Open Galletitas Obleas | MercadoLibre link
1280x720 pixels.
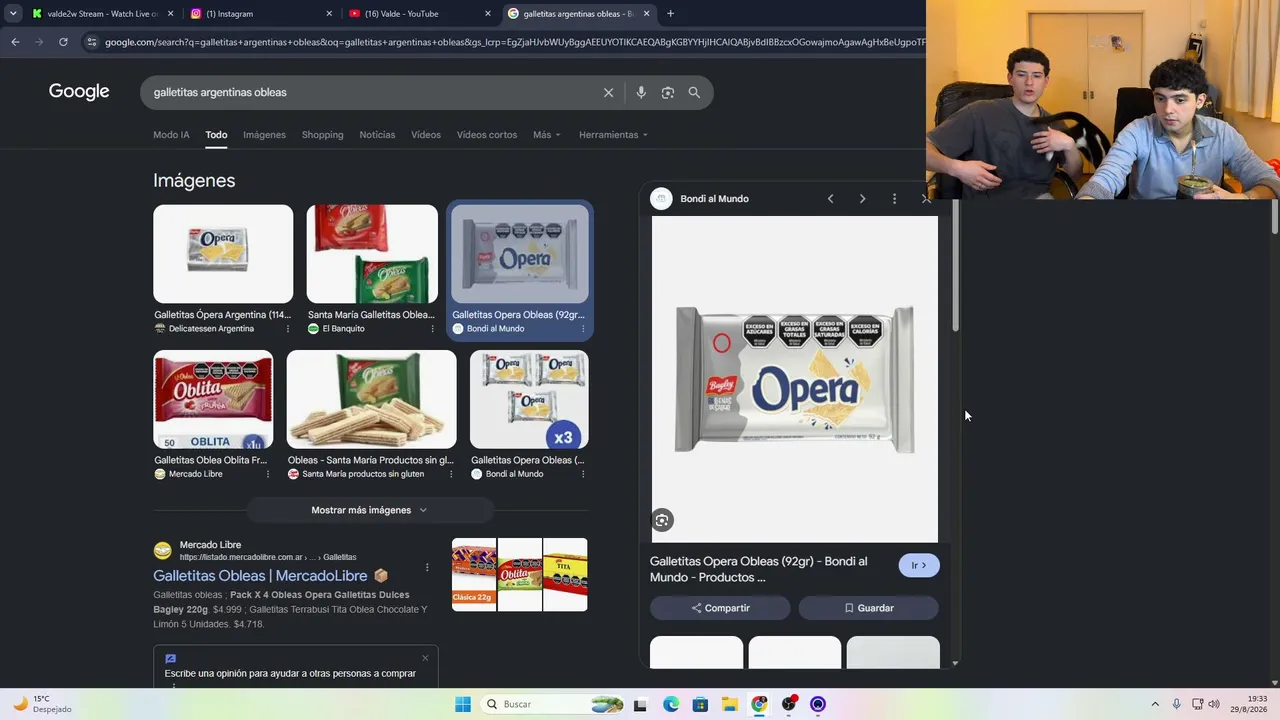point(260,576)
